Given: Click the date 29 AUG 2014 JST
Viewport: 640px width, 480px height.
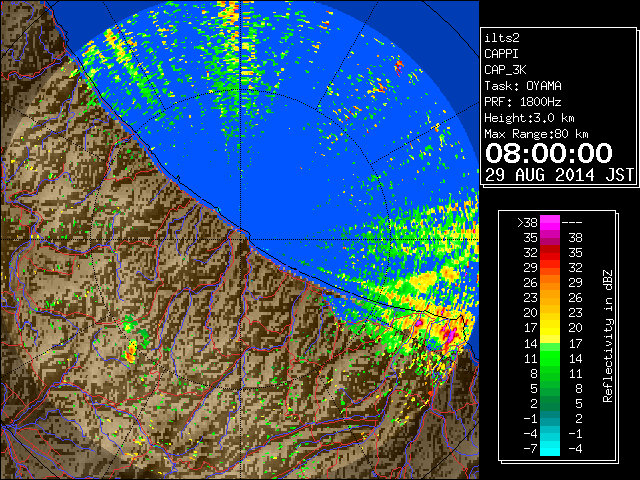Looking at the screenshot, I should [x=559, y=175].
